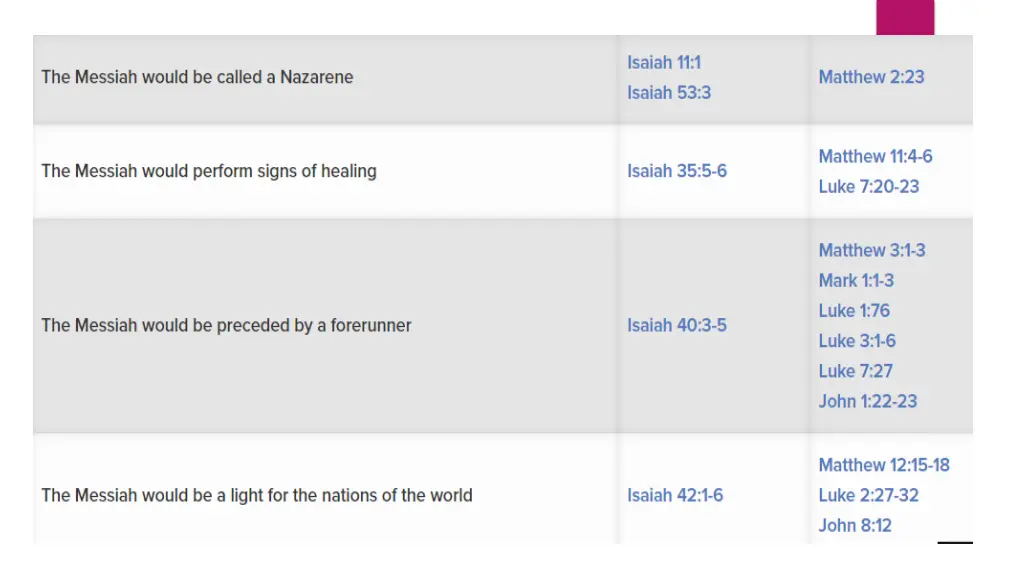Open the Isaiah 35:5-6 link
The height and width of the screenshot is (576, 1024).
(677, 171)
